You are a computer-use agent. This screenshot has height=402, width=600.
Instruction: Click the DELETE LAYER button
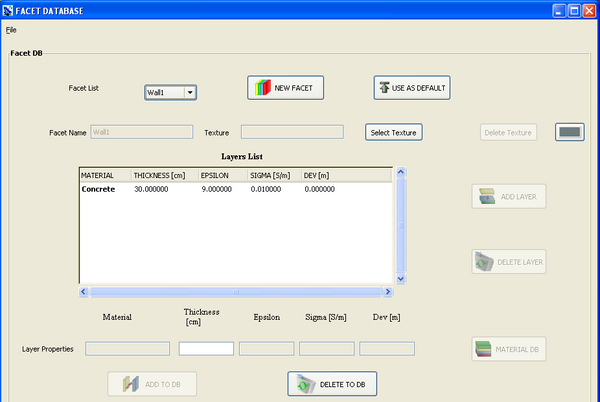click(509, 262)
